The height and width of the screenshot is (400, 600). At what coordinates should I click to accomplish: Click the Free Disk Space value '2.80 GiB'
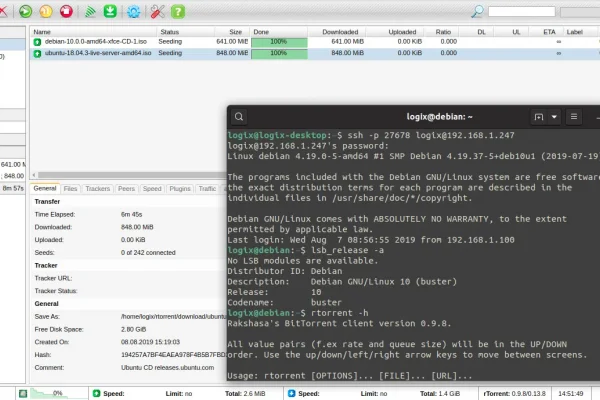point(133,329)
